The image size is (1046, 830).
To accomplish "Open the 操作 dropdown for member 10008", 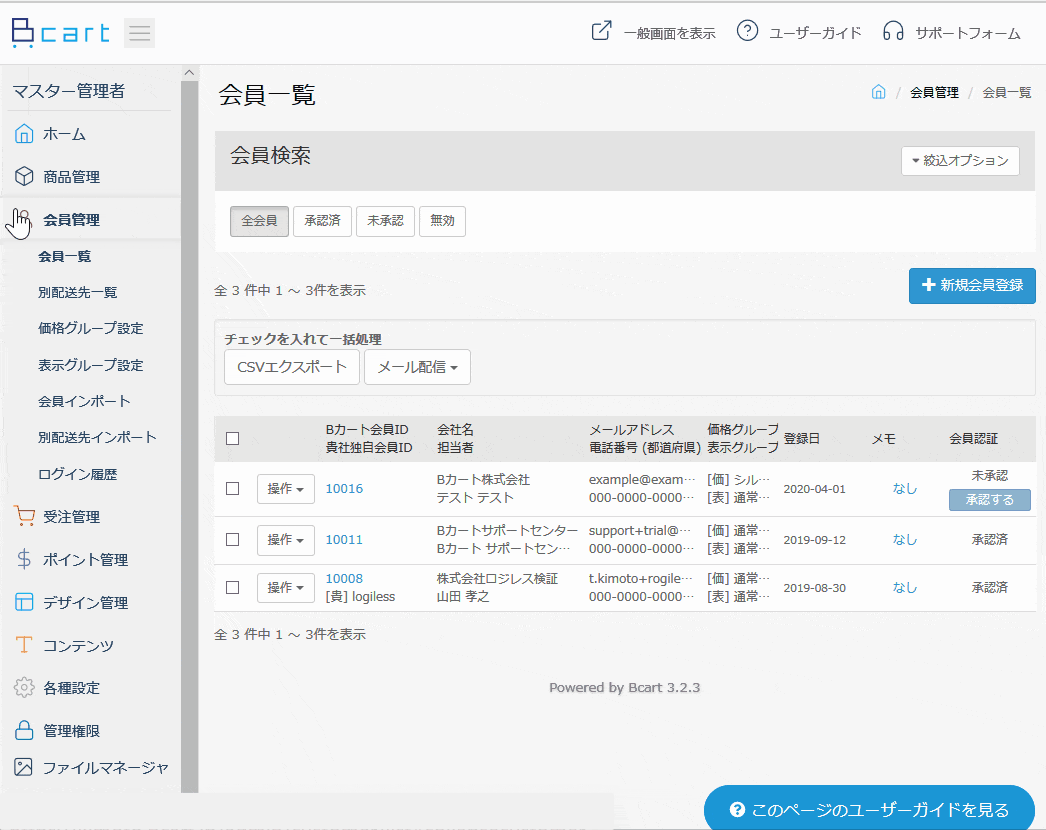I will pos(286,588).
